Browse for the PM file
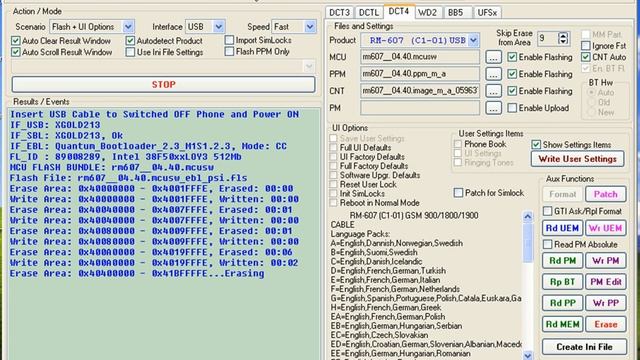 (x=493, y=108)
